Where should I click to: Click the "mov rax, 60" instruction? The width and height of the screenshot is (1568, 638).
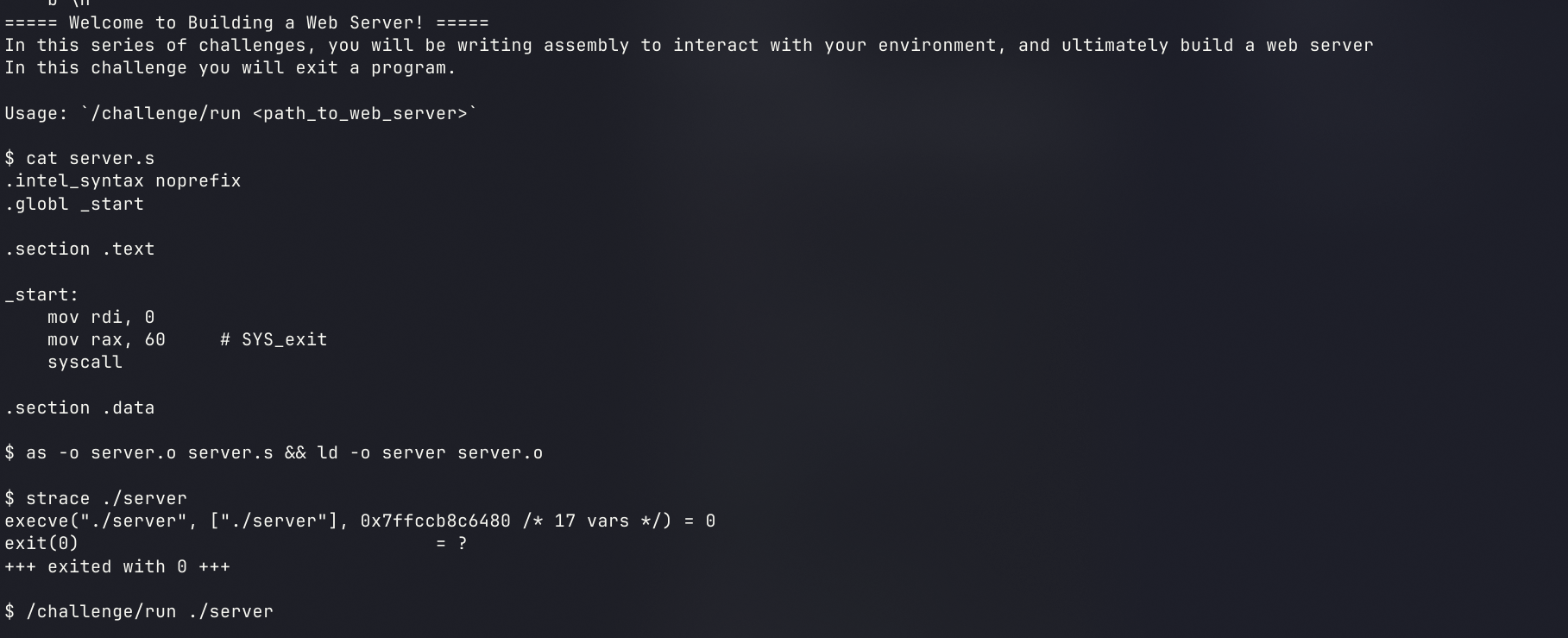(106, 340)
